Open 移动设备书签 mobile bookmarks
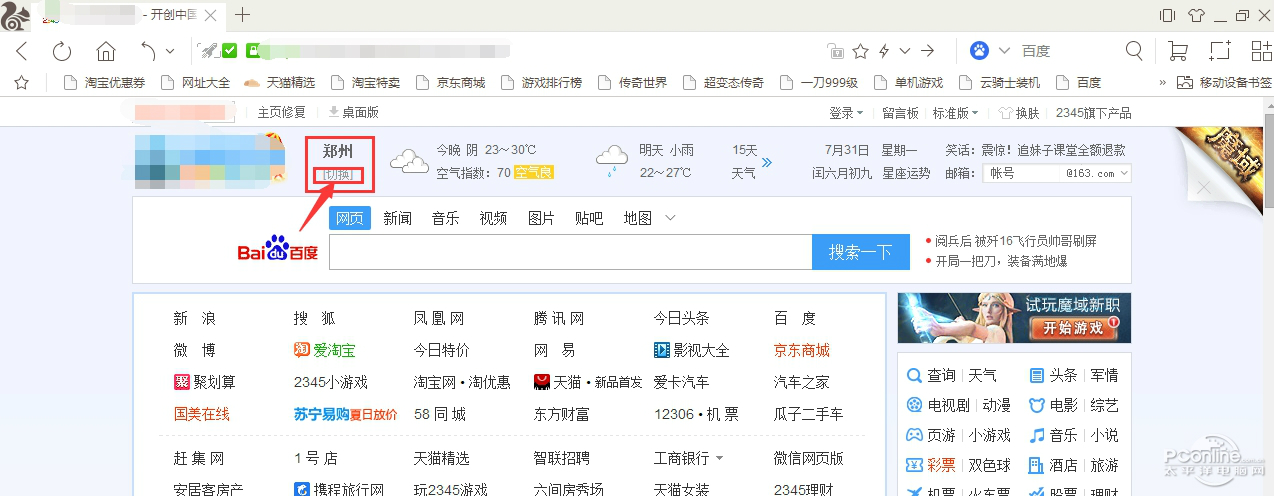 pos(1224,83)
